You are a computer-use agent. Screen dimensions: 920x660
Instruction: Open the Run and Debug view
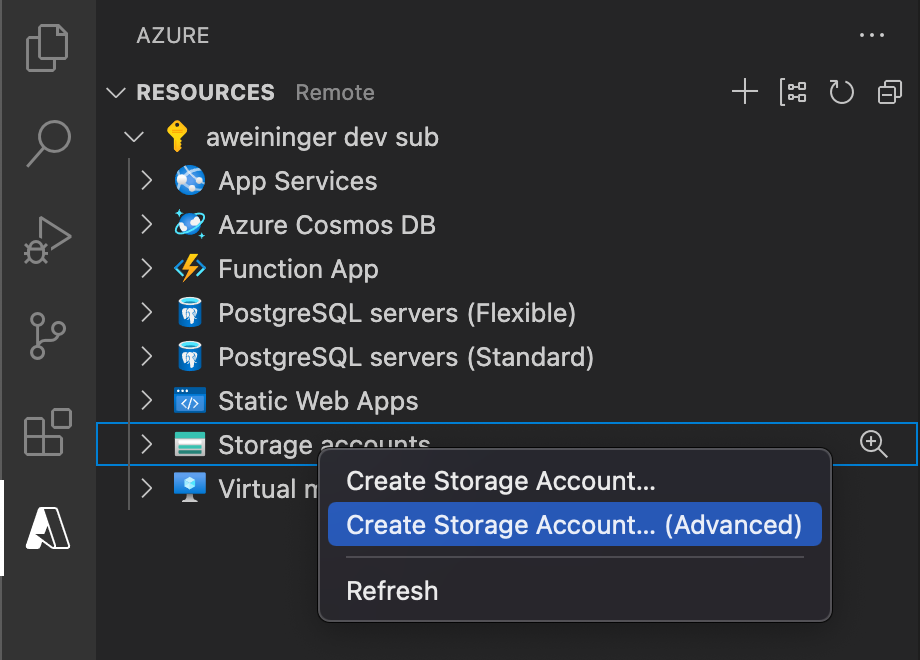47,240
